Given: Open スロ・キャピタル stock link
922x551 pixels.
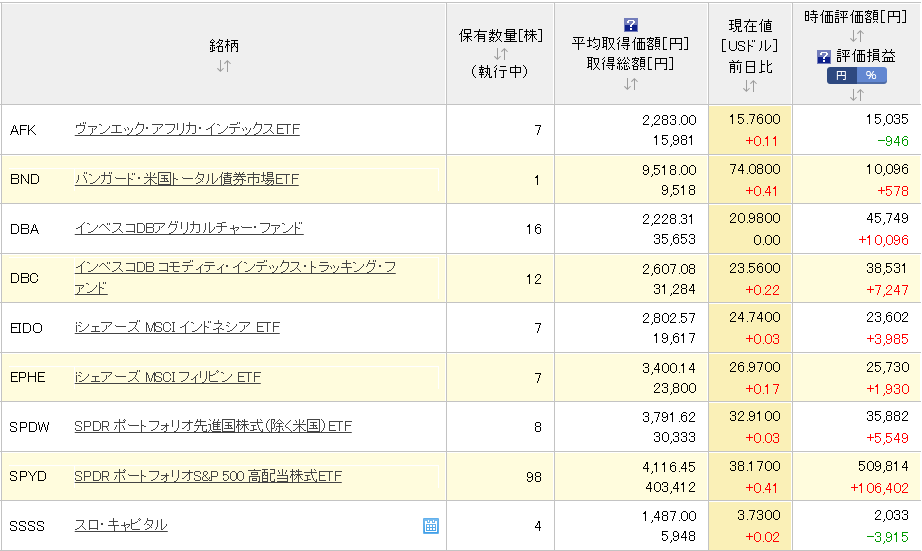Looking at the screenshot, I should [x=121, y=525].
